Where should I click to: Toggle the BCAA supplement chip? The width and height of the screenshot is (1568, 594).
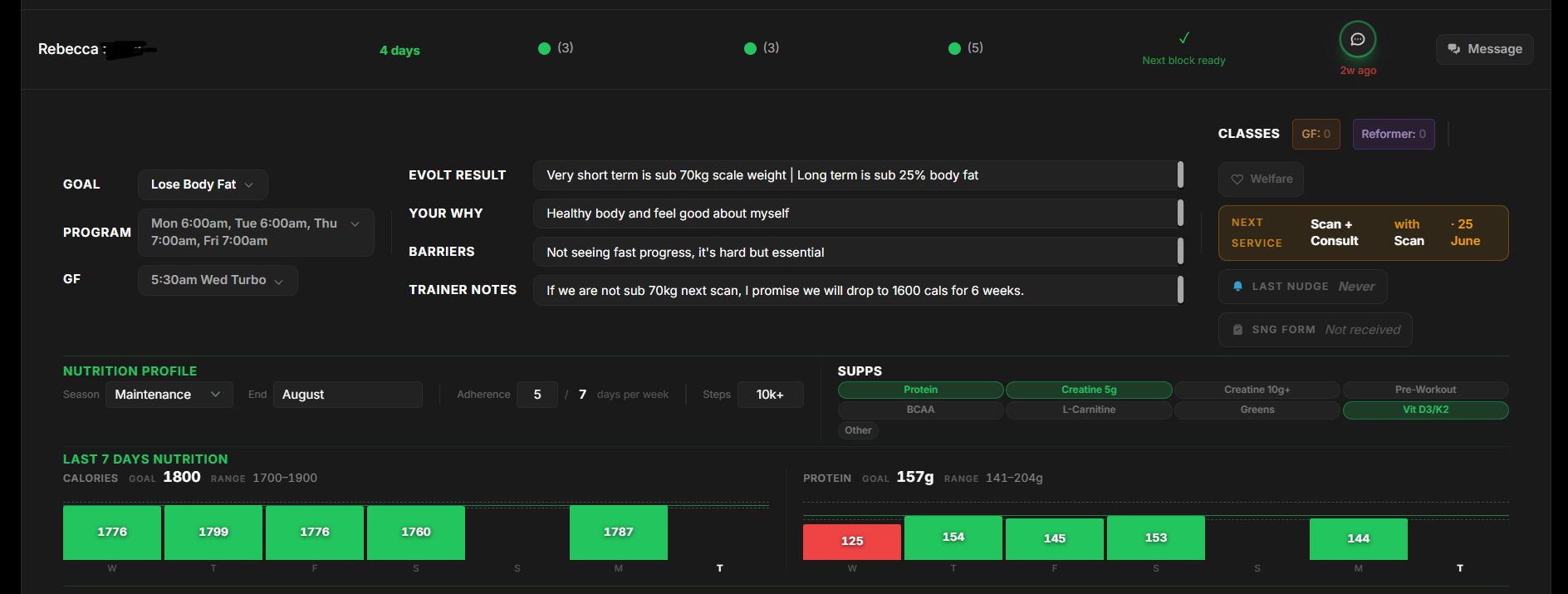coord(920,410)
